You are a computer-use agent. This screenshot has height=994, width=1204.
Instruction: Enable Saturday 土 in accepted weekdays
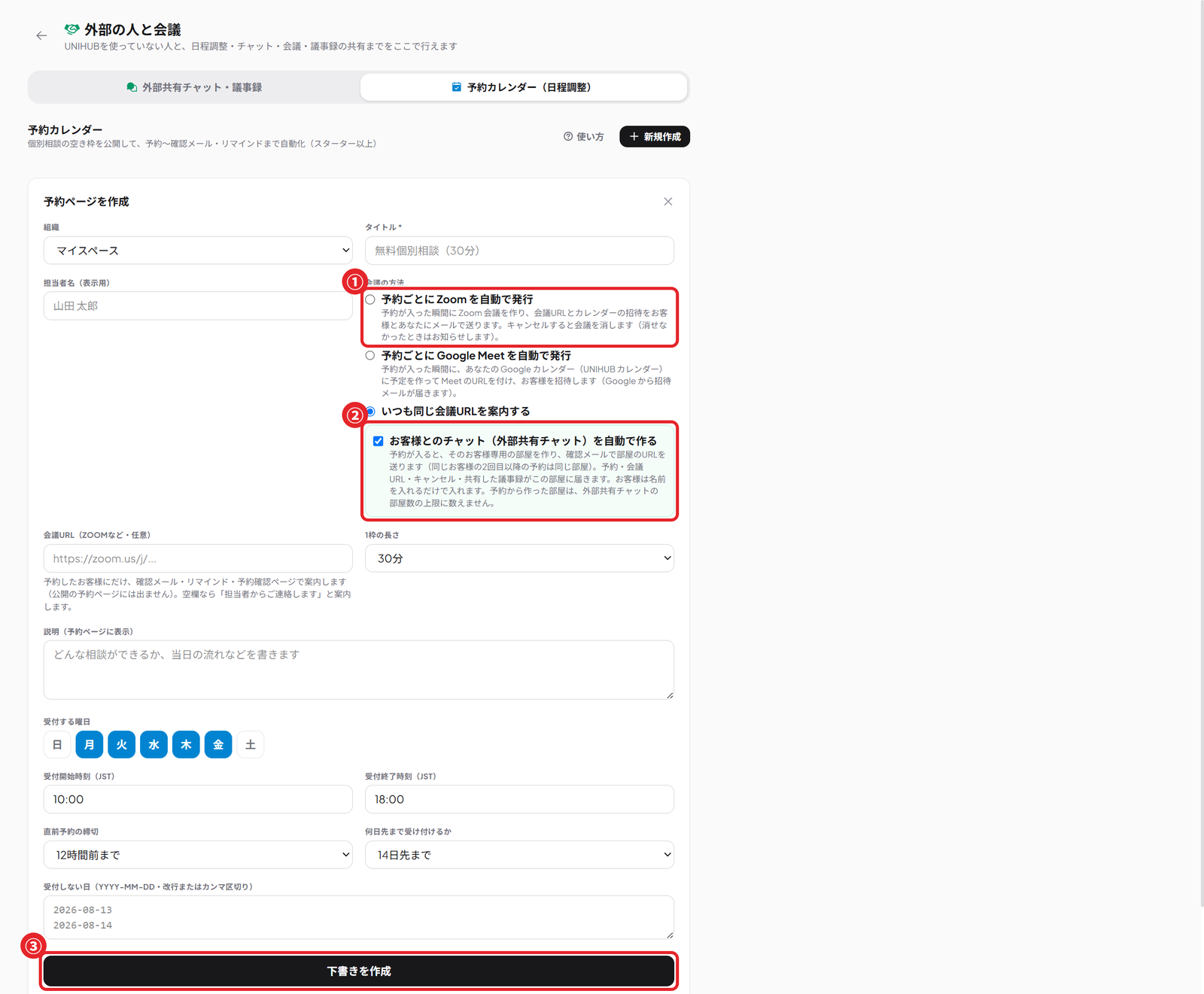(251, 745)
